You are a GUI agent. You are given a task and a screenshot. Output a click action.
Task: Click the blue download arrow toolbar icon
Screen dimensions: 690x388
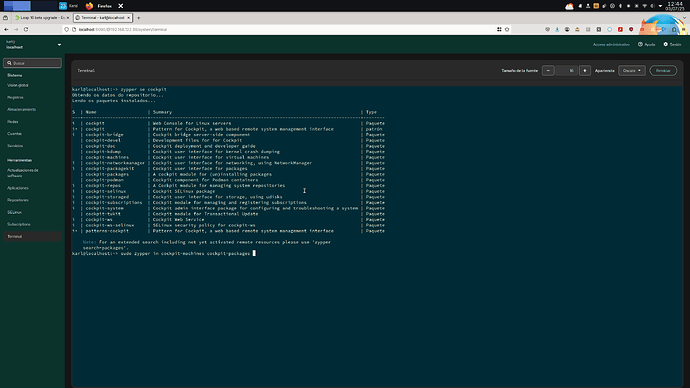pyautogui.click(x=557, y=29)
